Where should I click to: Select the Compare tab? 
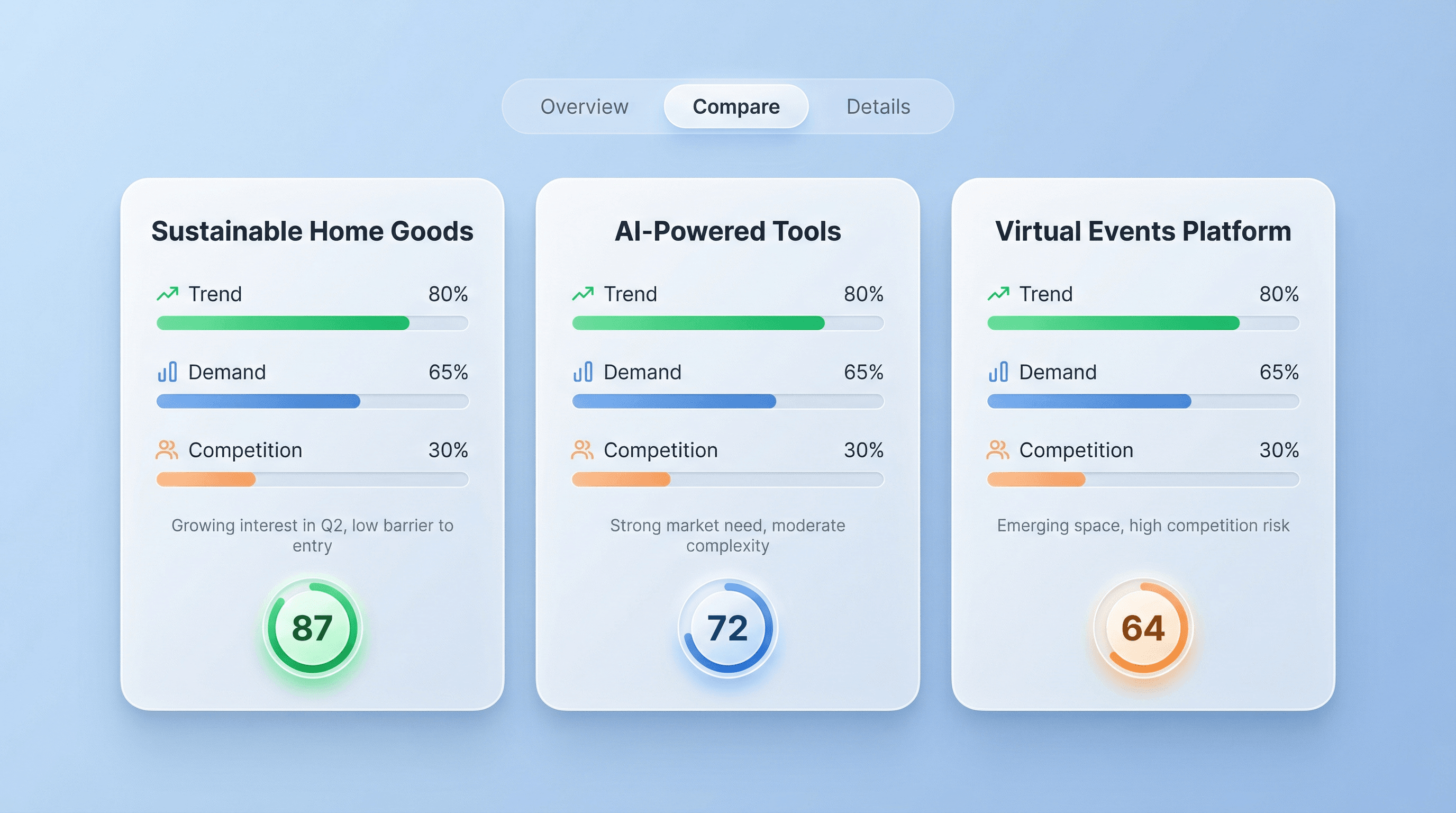[736, 106]
